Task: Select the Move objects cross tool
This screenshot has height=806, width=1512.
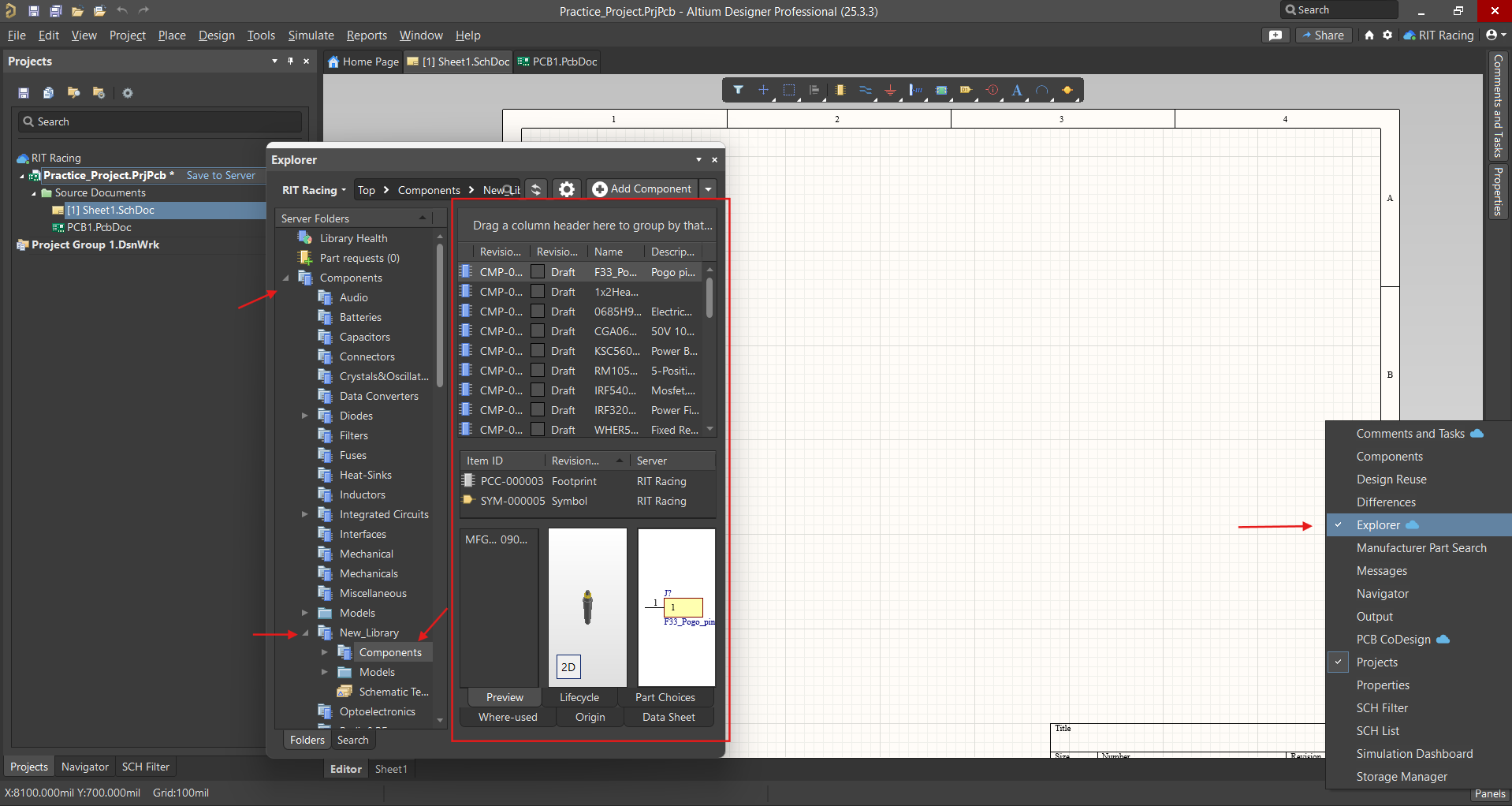Action: [763, 90]
